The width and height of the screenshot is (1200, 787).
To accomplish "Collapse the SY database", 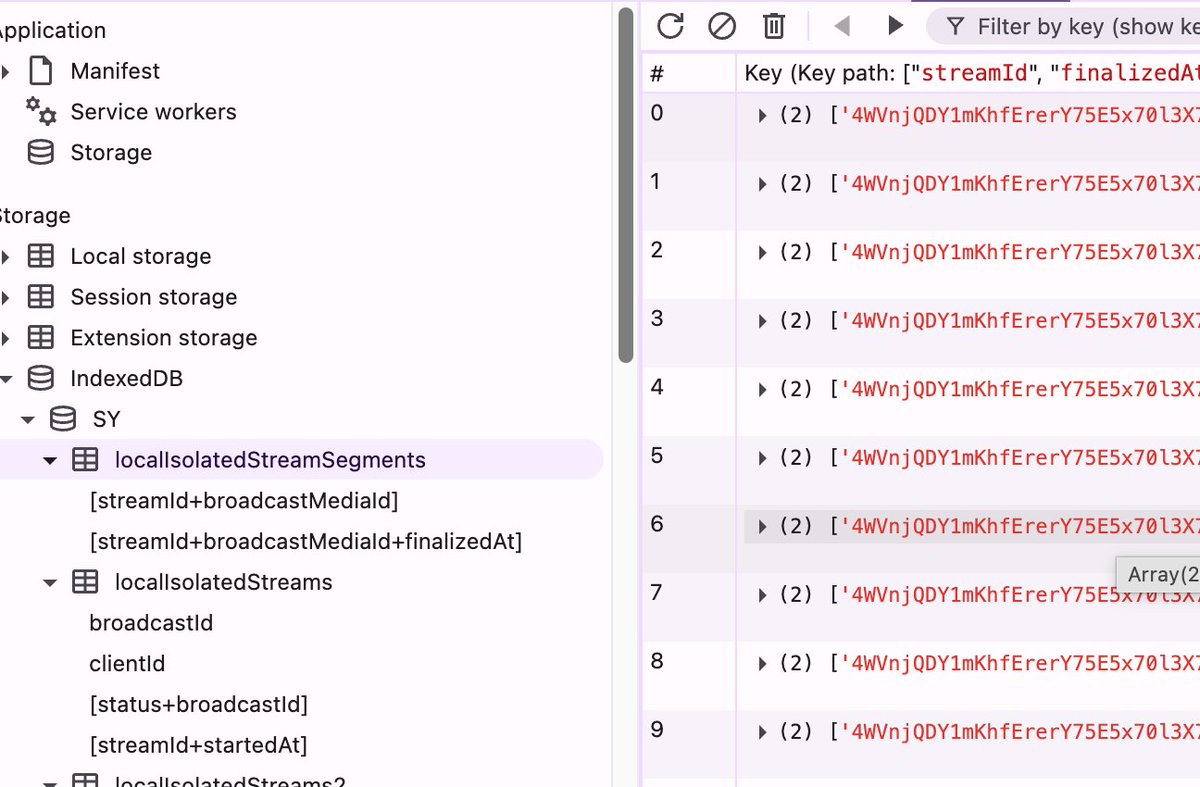I will pos(27,419).
